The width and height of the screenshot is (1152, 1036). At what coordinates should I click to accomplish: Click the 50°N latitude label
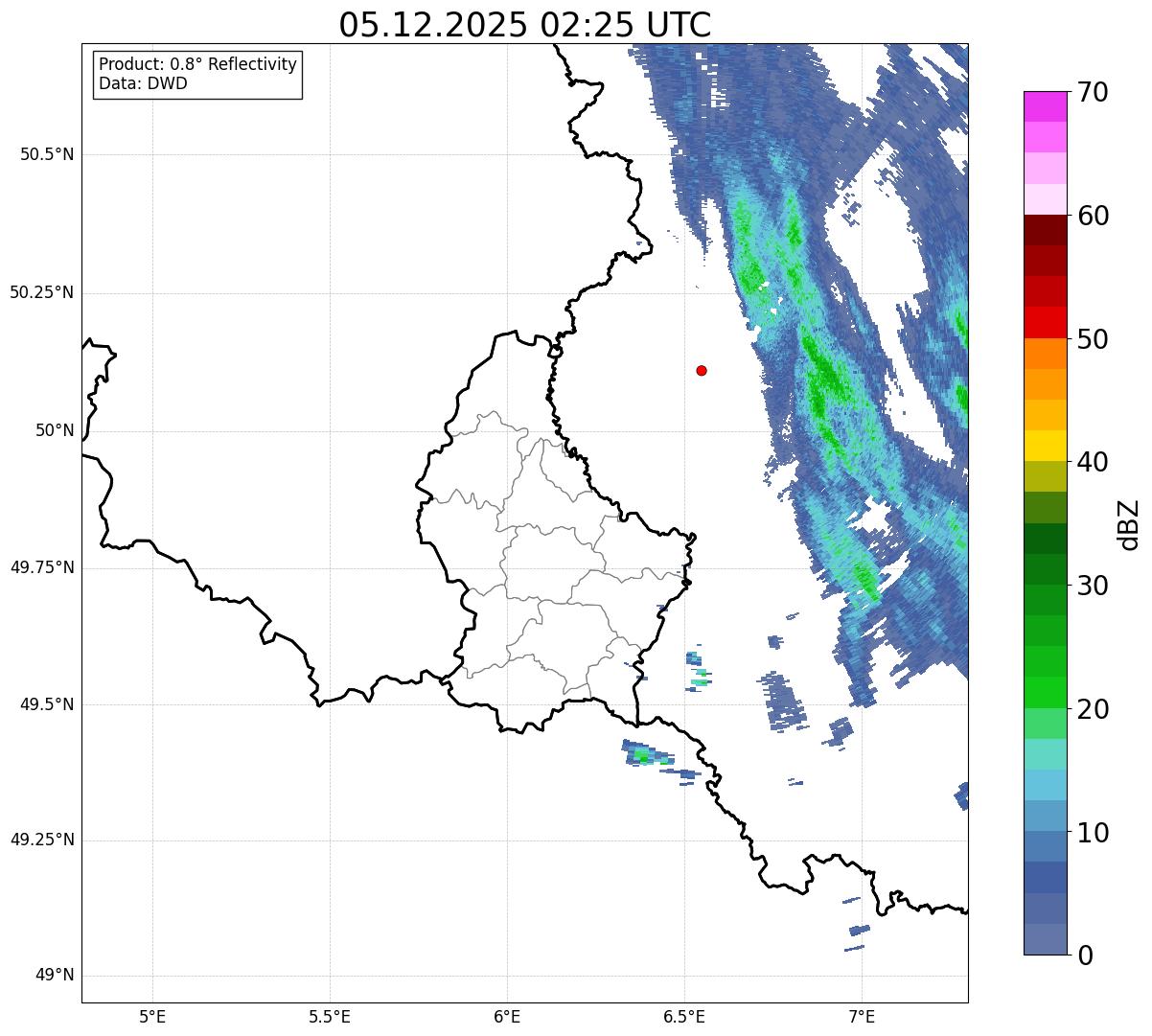click(55, 430)
